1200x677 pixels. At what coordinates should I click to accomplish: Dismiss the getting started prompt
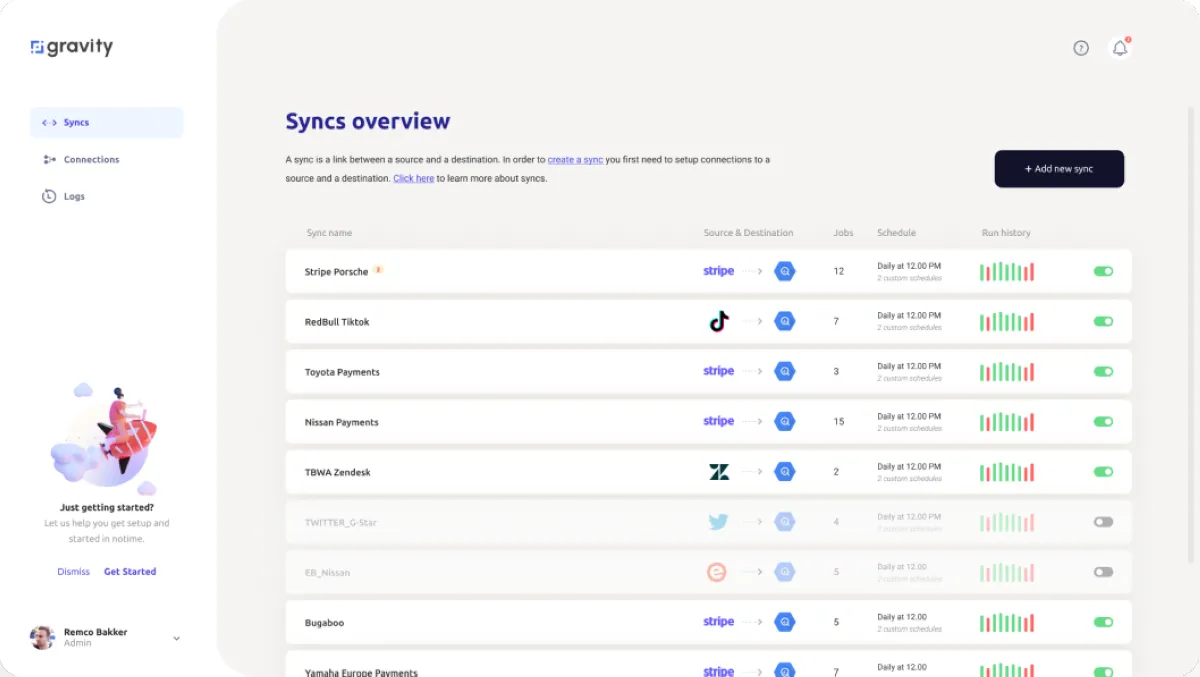[x=73, y=572]
